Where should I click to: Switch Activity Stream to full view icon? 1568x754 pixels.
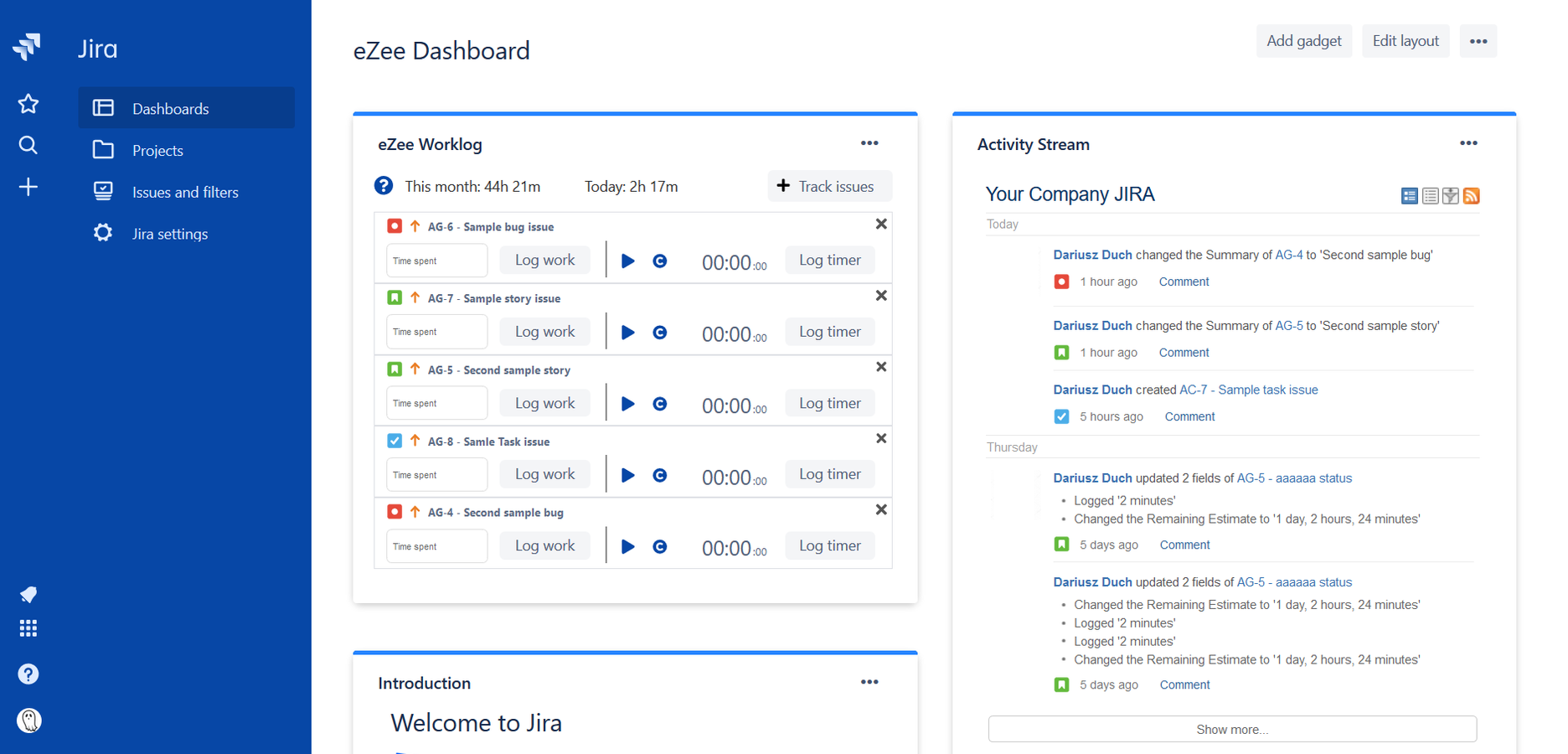[1410, 196]
